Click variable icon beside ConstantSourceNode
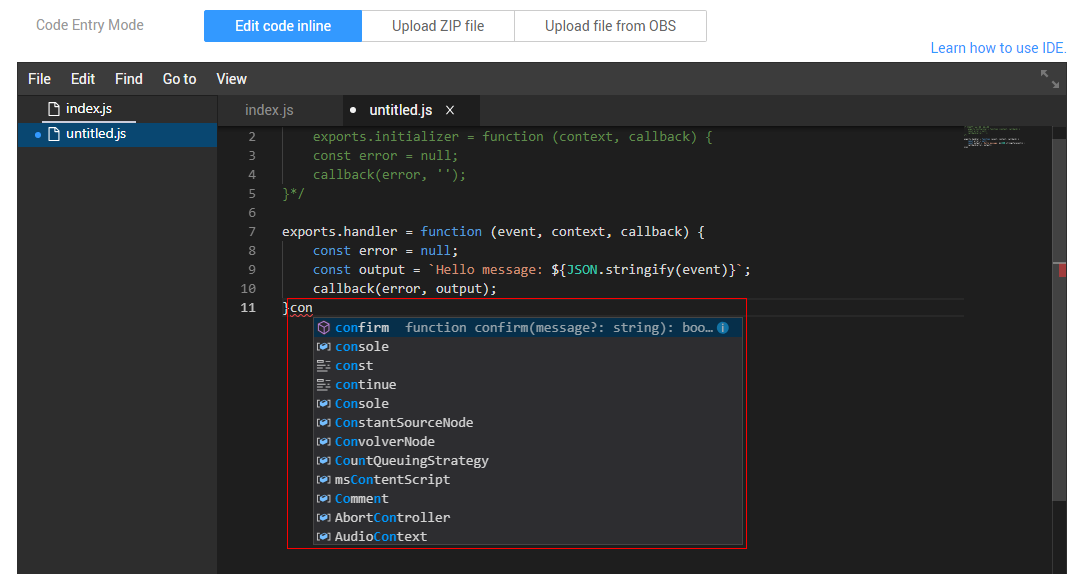The image size is (1078, 574). [x=323, y=423]
